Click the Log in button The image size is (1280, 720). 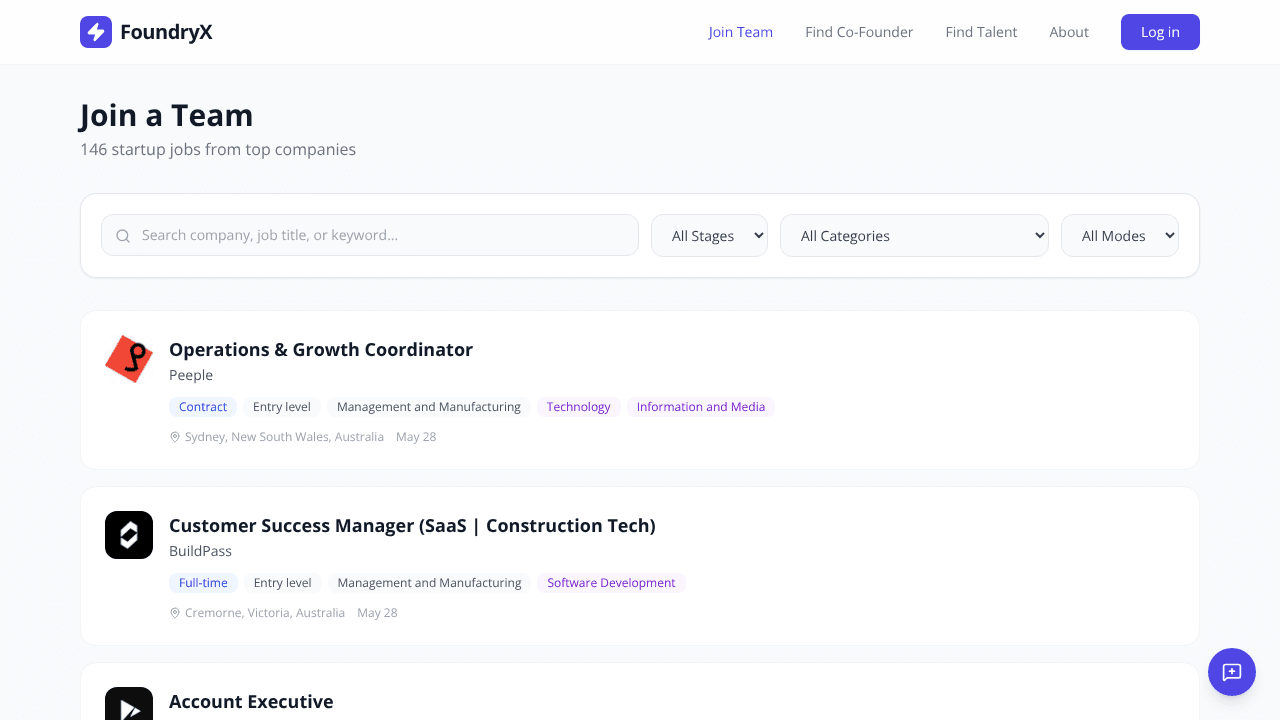pos(1160,32)
